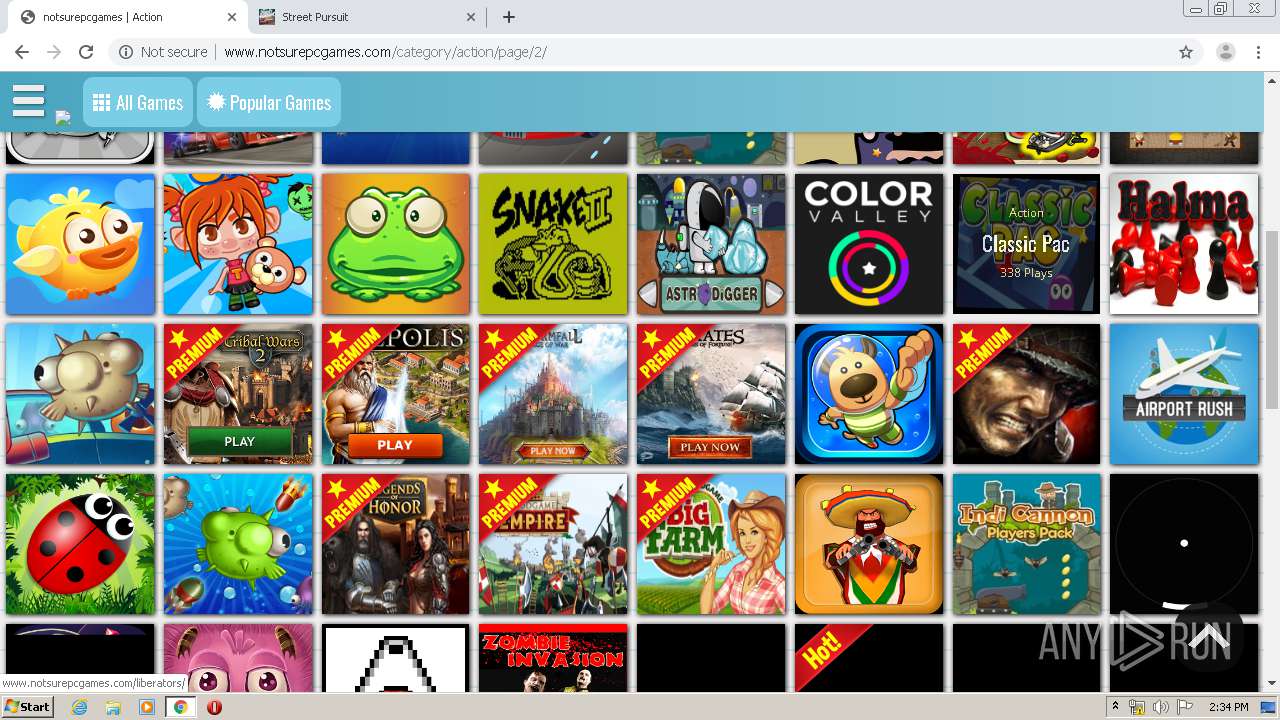Reload the current page

point(86,52)
